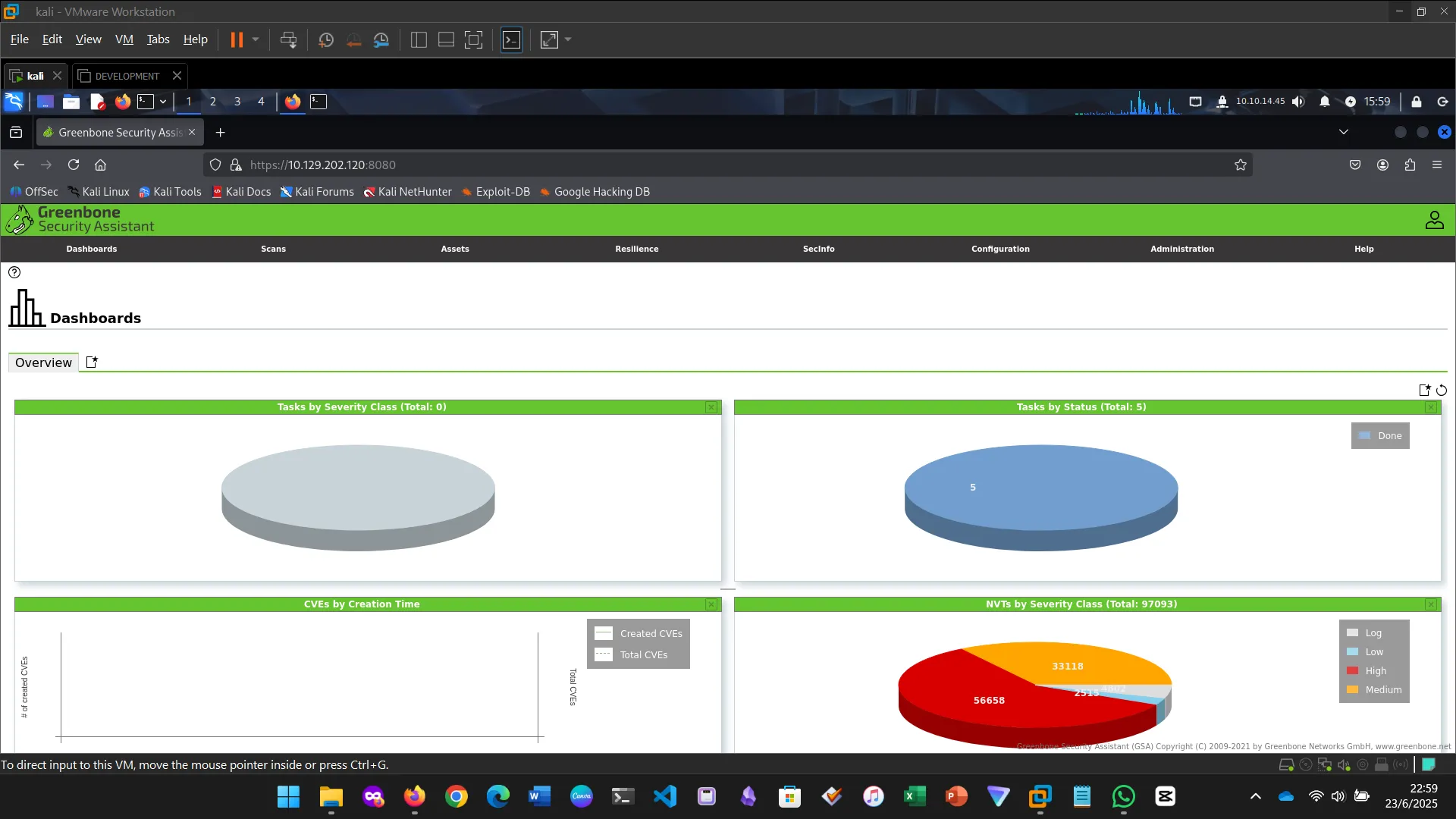Expand the Windows system tray hidden icons
The image size is (1456, 819).
1256,796
